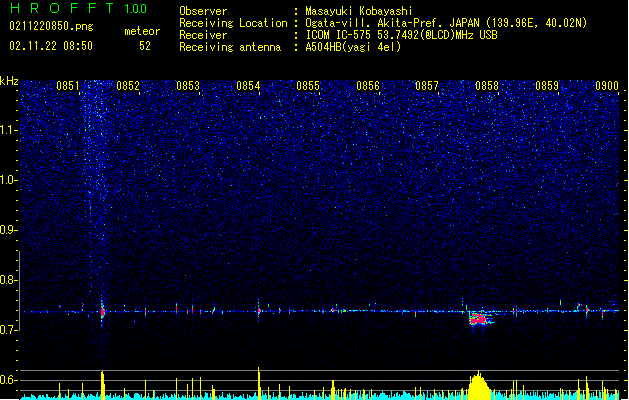This screenshot has width=629, height=400.
Task: Click the tall yellow power spike at 0854
Action: pyautogui.click(x=259, y=383)
